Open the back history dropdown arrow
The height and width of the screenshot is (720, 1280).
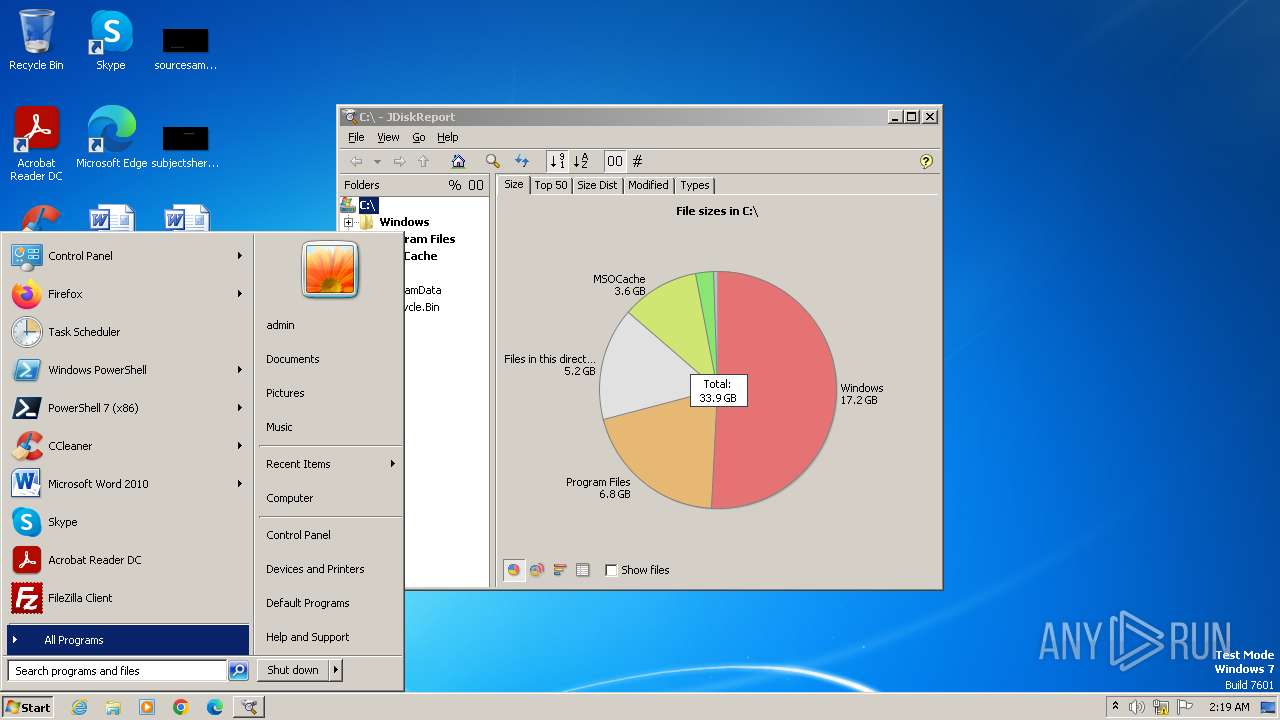(x=377, y=161)
